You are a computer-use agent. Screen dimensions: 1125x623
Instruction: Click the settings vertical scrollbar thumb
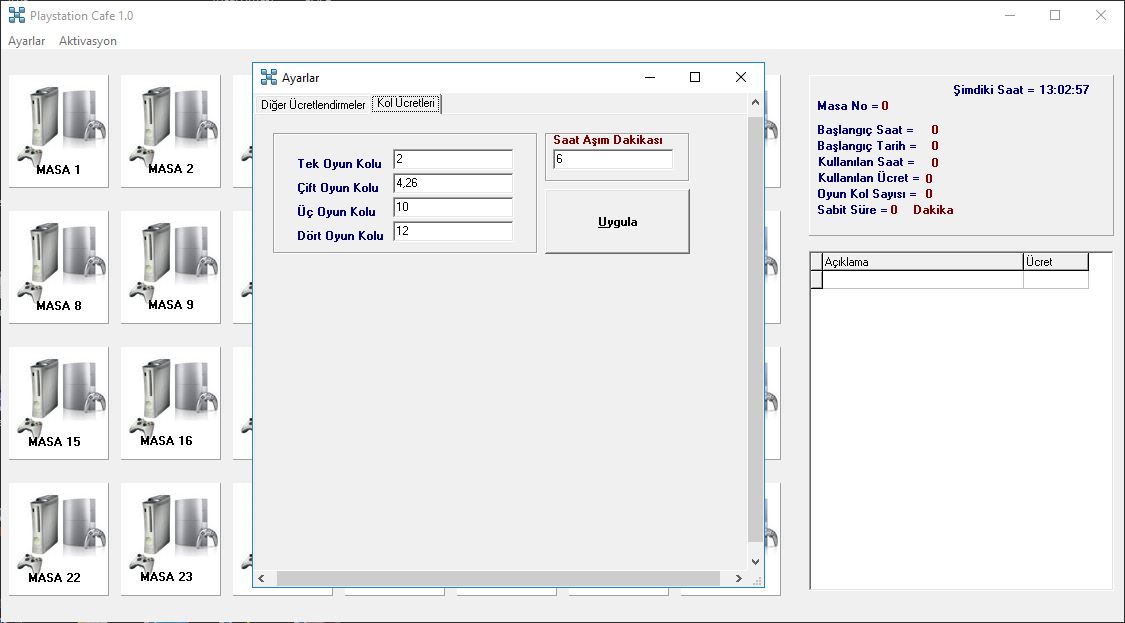point(755,329)
